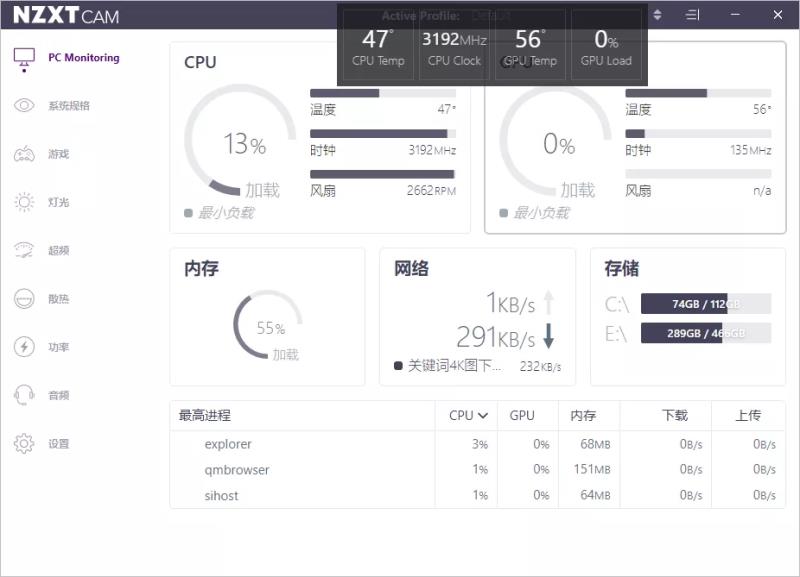Click the CPU card title
Image resolution: width=800 pixels, height=577 pixels.
point(200,62)
